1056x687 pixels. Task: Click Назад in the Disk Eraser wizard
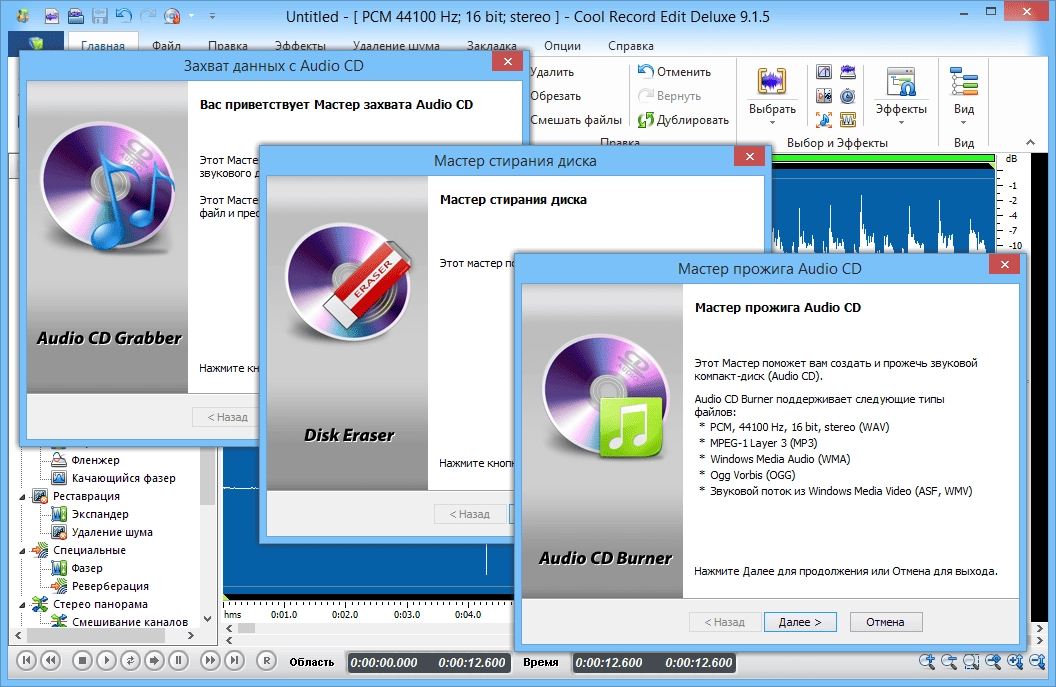tap(470, 514)
